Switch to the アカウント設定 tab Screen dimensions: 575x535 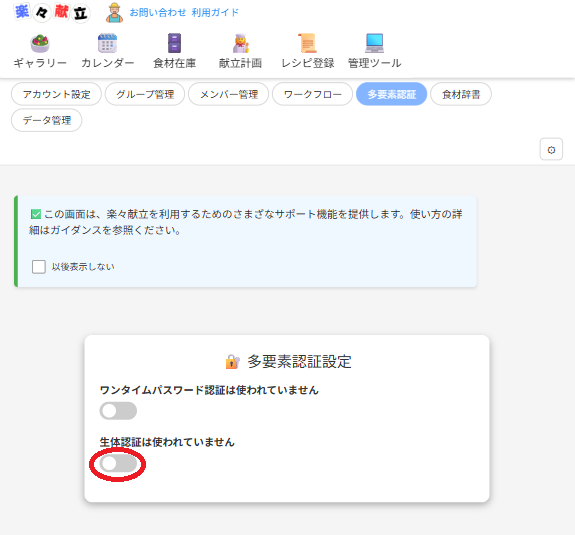(56, 94)
